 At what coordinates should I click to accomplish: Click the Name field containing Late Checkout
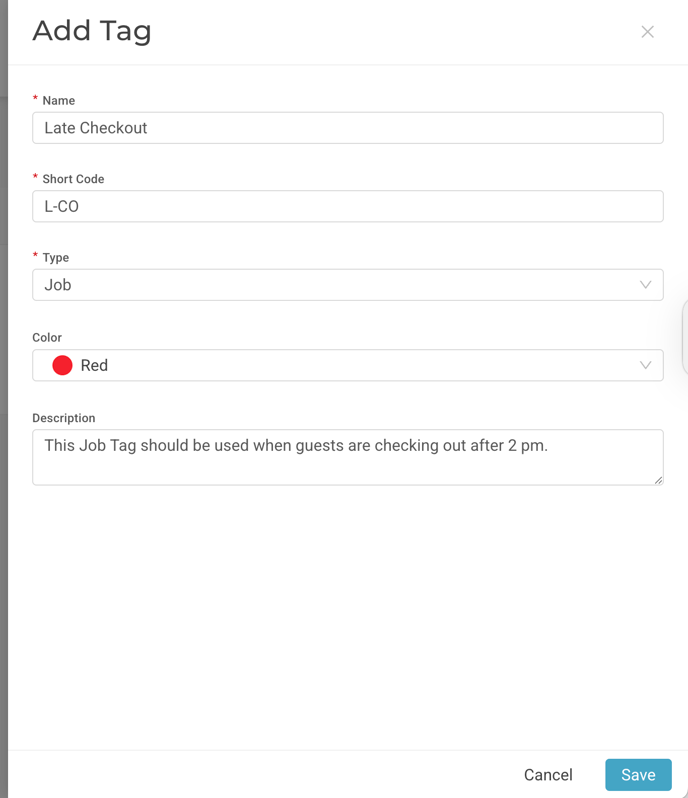[348, 128]
